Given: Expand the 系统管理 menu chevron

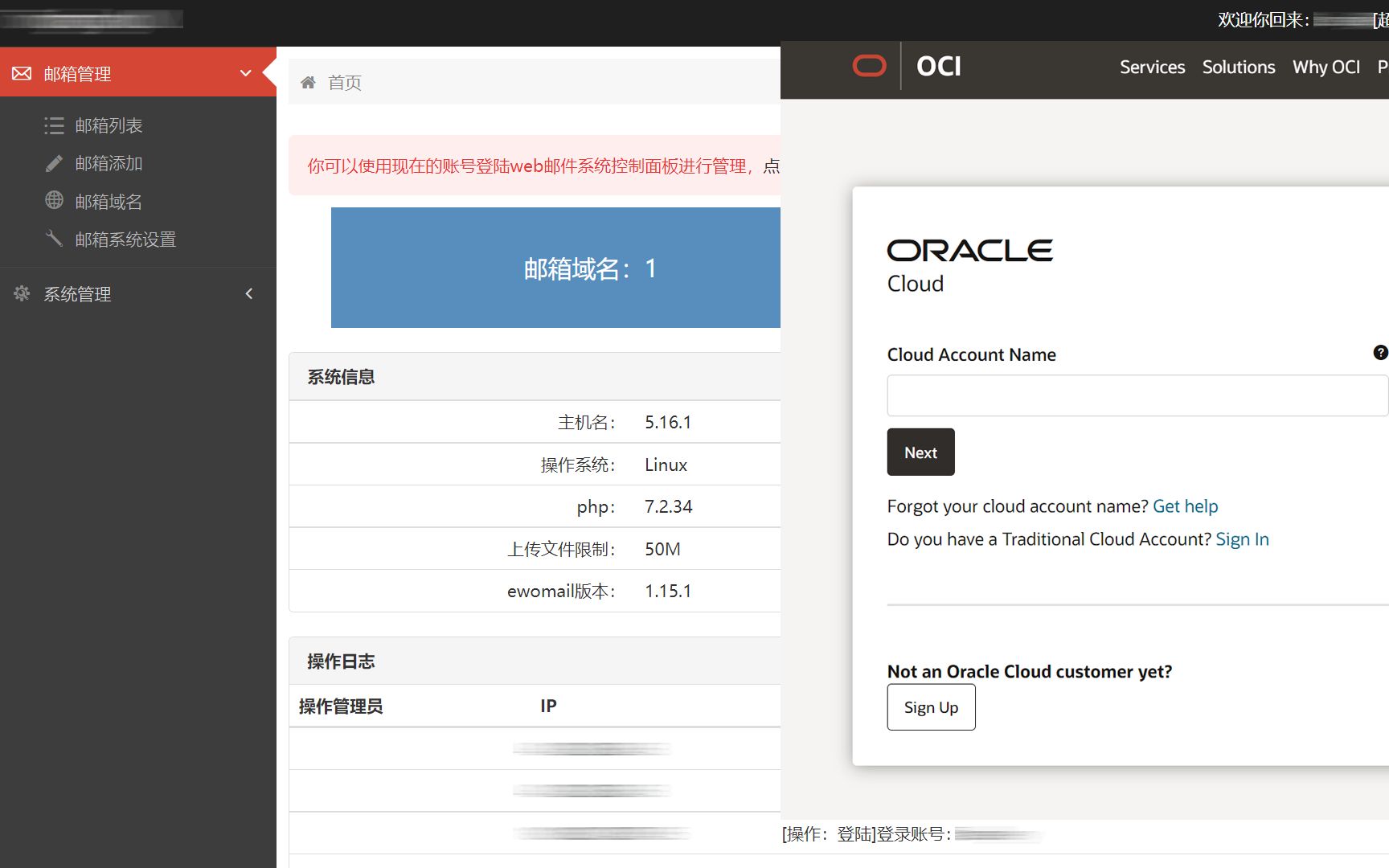Looking at the screenshot, I should 249,293.
